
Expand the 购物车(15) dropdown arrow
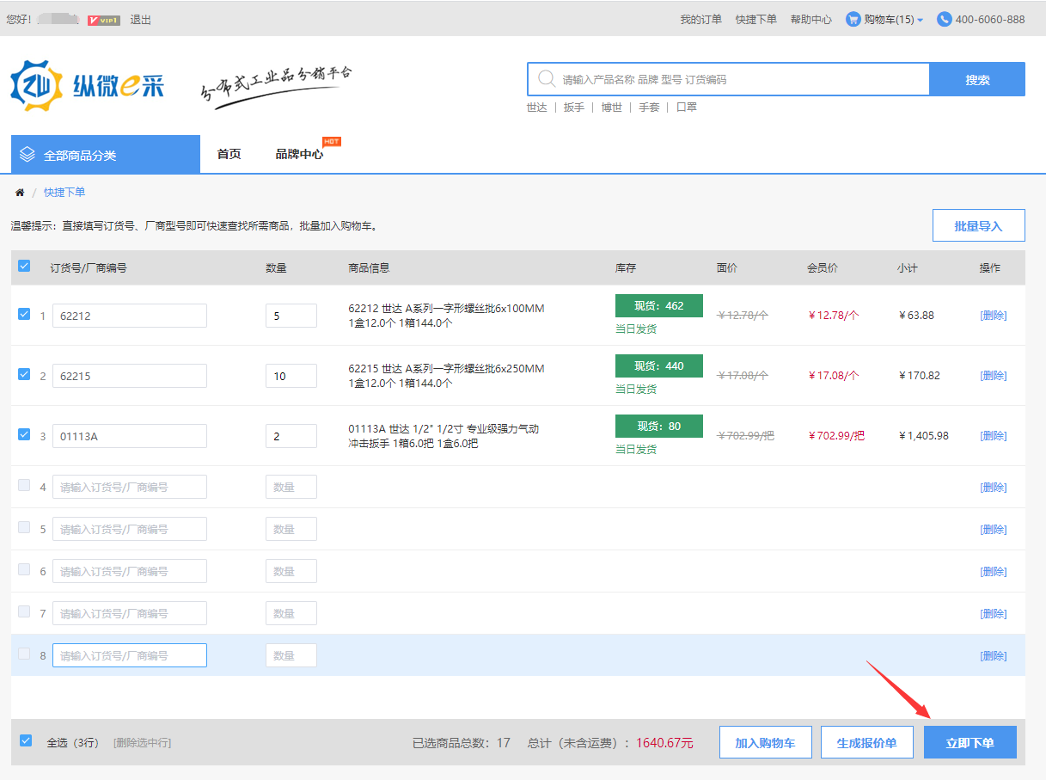920,20
